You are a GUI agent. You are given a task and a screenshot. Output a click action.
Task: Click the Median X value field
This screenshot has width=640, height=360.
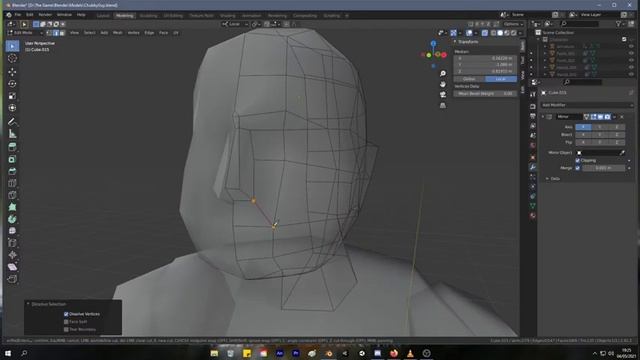click(x=485, y=58)
